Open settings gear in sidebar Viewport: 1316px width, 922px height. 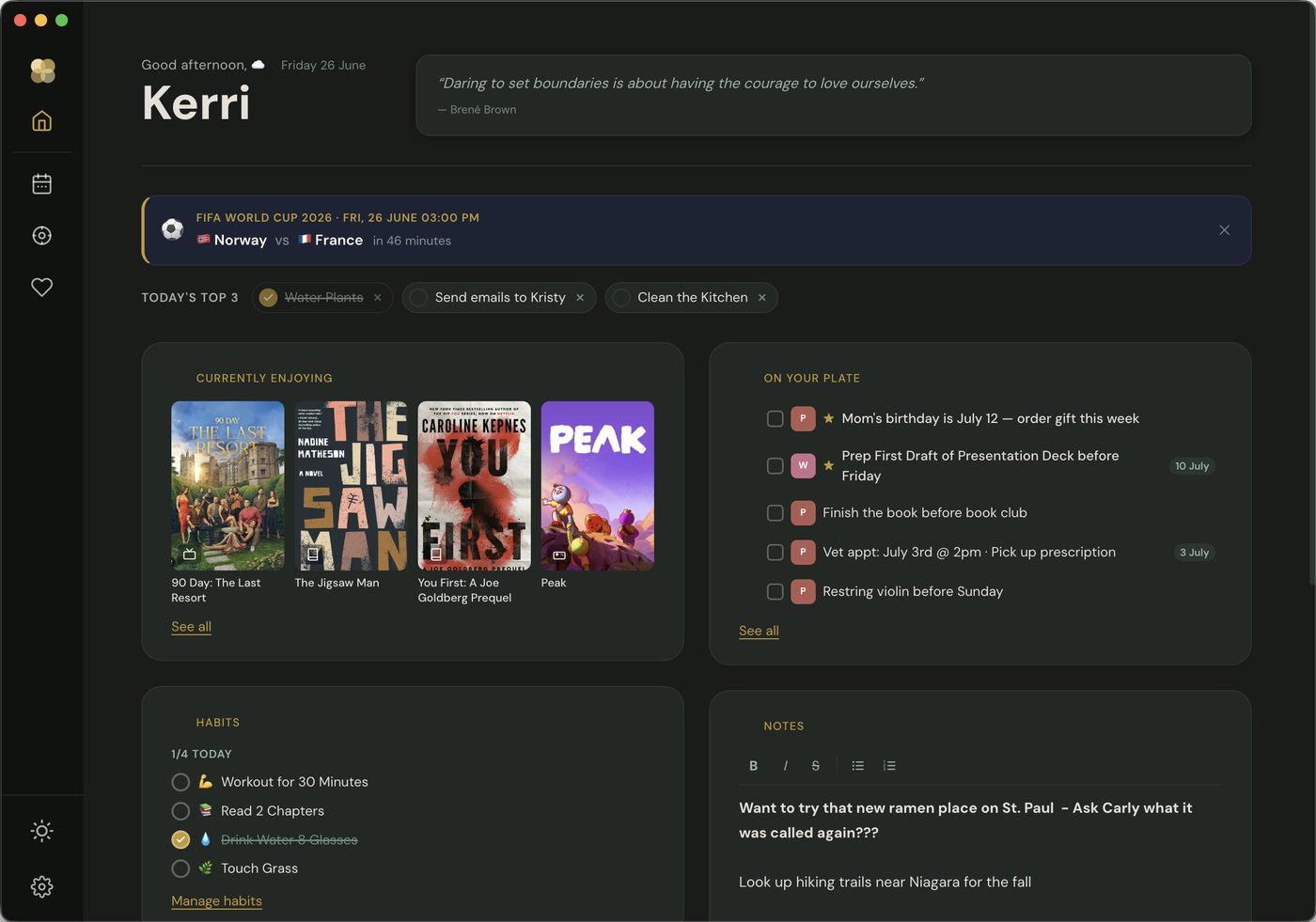point(41,886)
